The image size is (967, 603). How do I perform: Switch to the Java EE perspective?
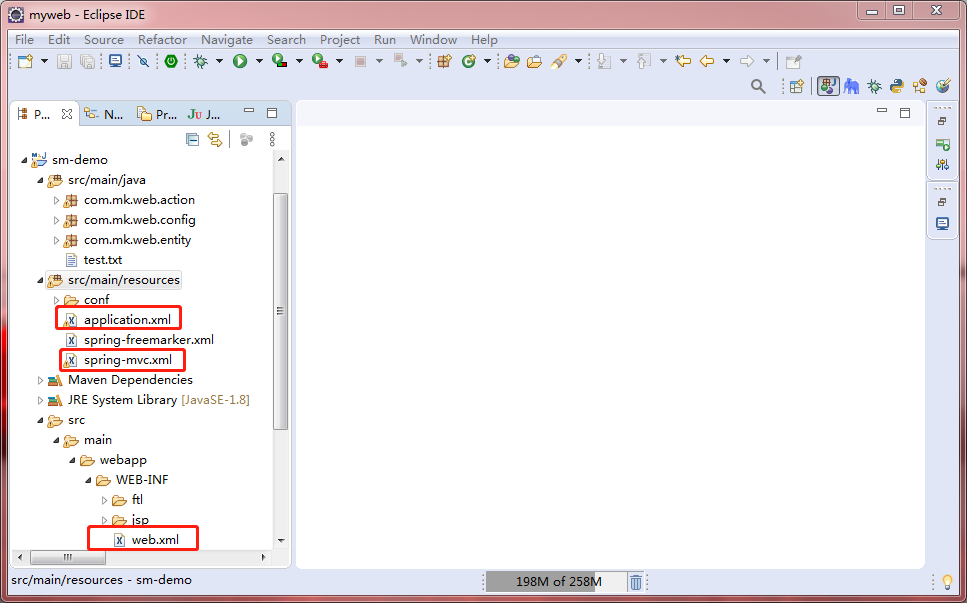828,86
